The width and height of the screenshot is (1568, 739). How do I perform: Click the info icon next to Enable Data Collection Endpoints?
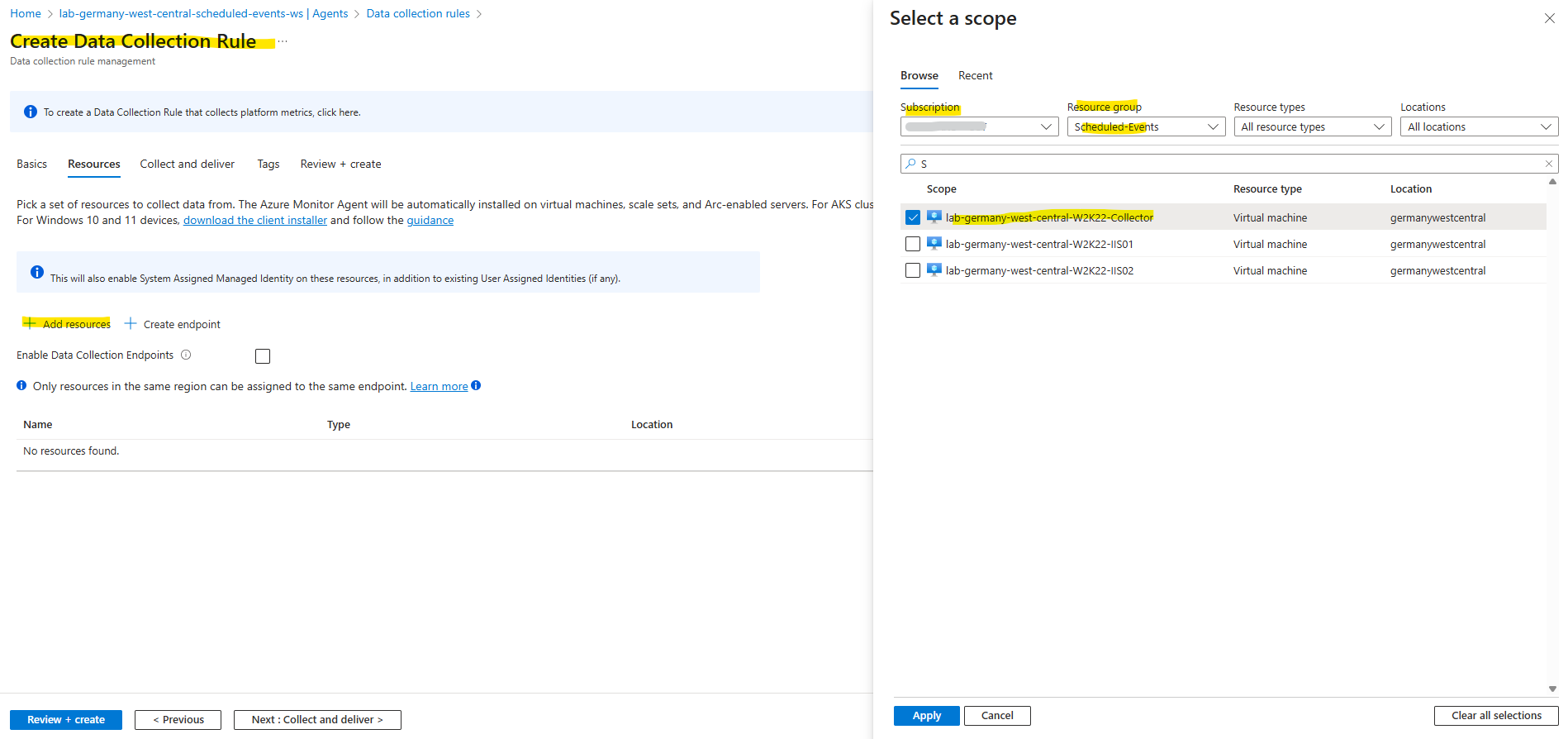click(x=186, y=355)
